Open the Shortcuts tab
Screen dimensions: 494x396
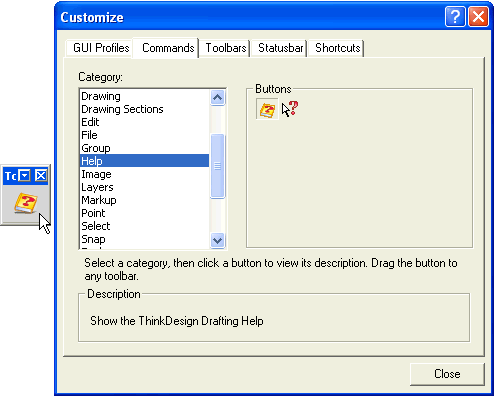pyautogui.click(x=337, y=48)
